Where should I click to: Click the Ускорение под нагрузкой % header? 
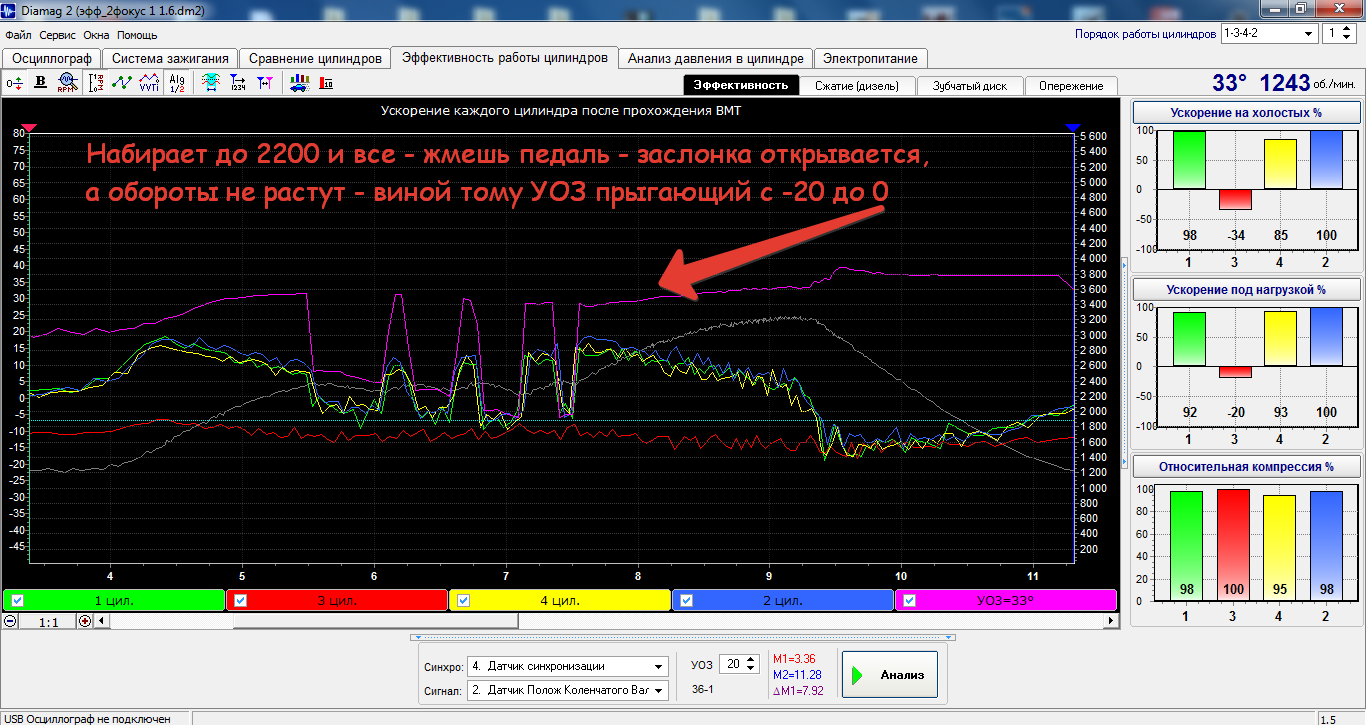coord(1246,289)
